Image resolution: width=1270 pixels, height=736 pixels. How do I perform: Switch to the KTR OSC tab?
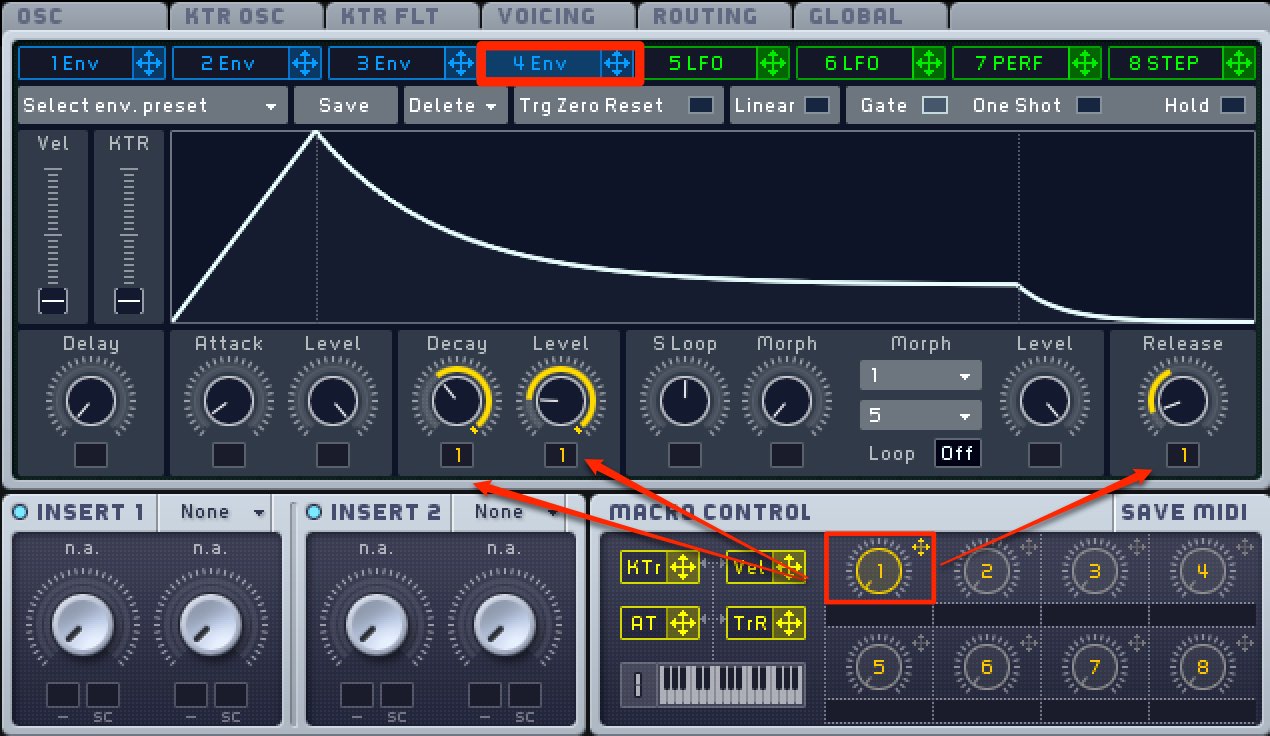[246, 16]
